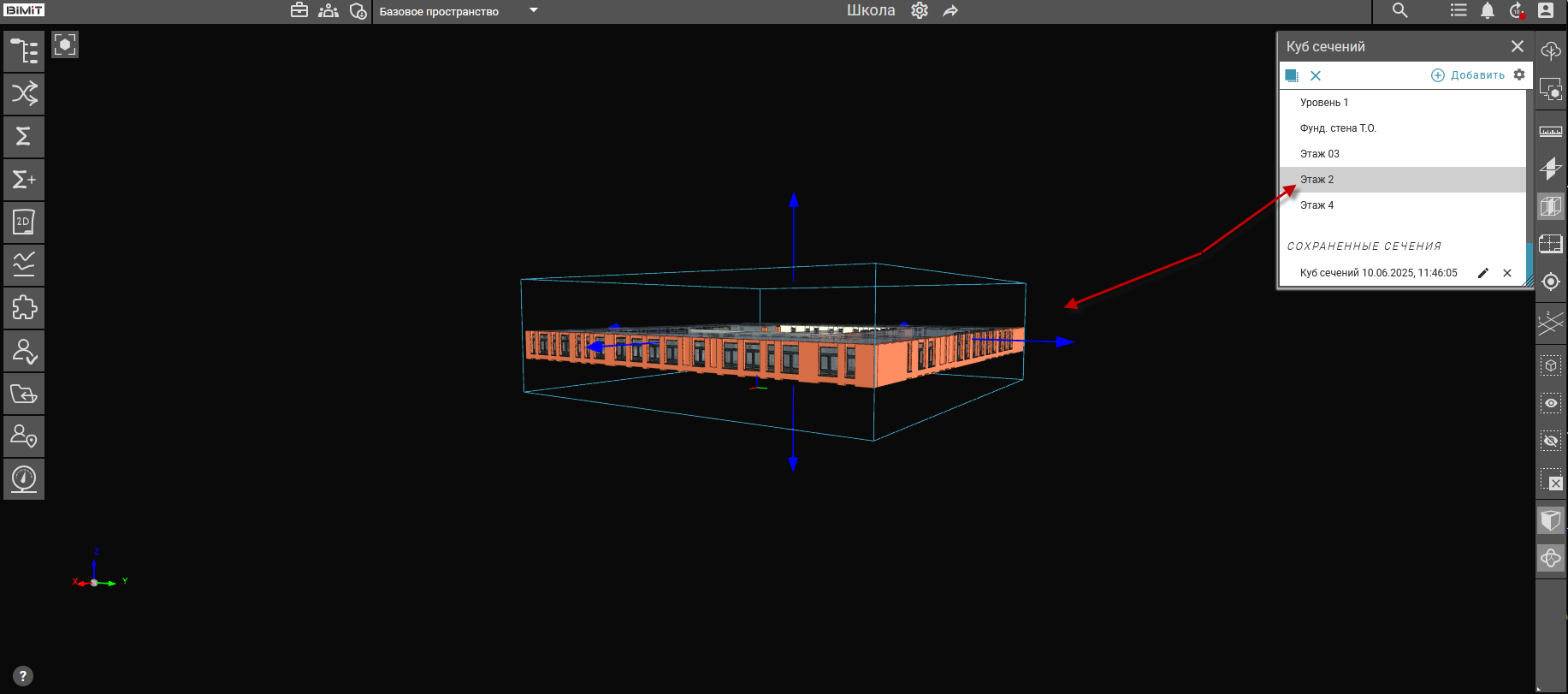Image resolution: width=1568 pixels, height=694 pixels.
Task: Click the fit-to-view frame icon
Action: pyautogui.click(x=65, y=44)
